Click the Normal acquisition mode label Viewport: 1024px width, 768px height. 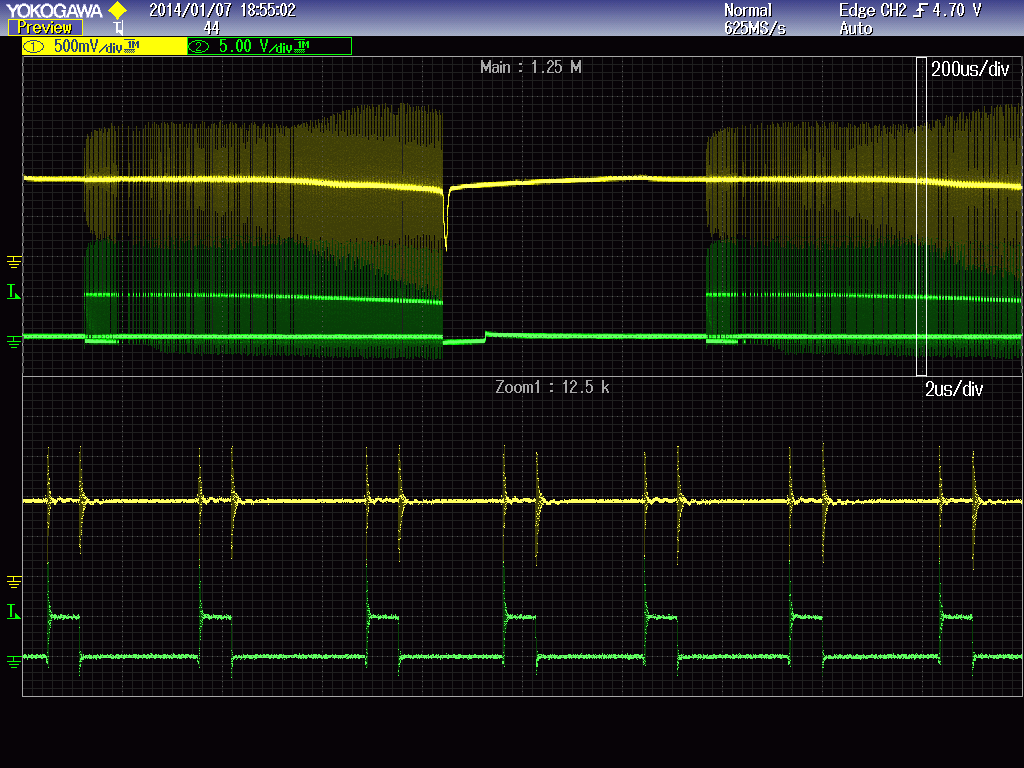pos(748,10)
